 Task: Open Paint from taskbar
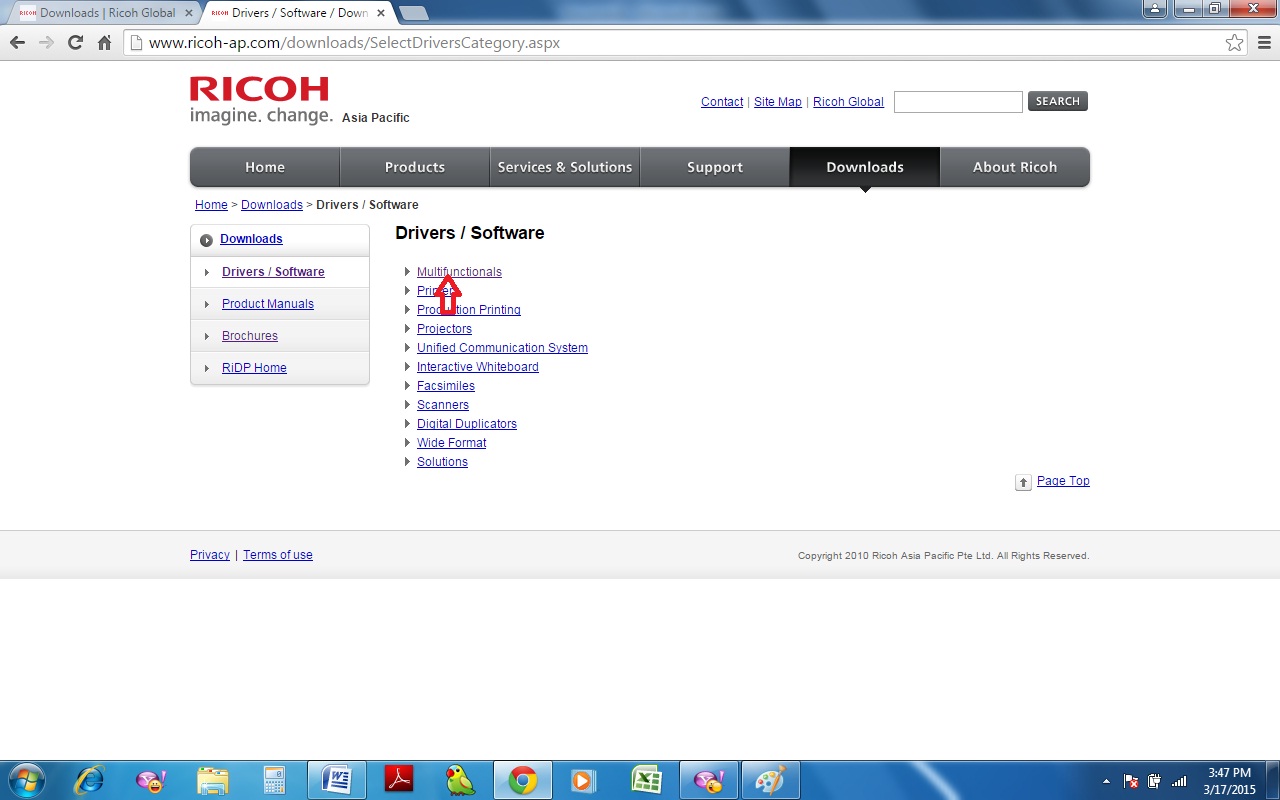(x=770, y=780)
